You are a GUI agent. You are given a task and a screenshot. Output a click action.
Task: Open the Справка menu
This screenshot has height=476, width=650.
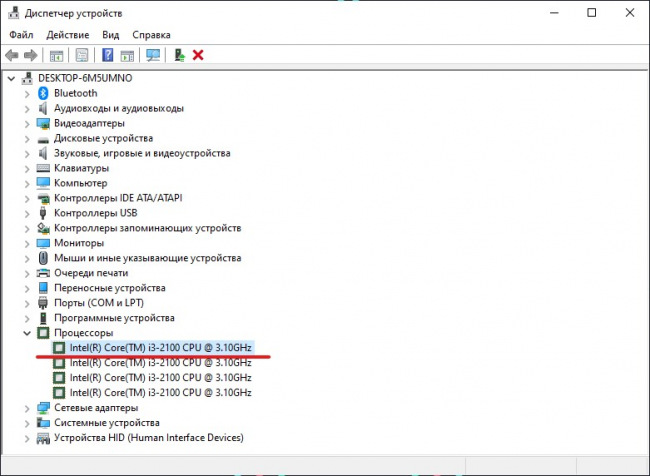[x=151, y=35]
